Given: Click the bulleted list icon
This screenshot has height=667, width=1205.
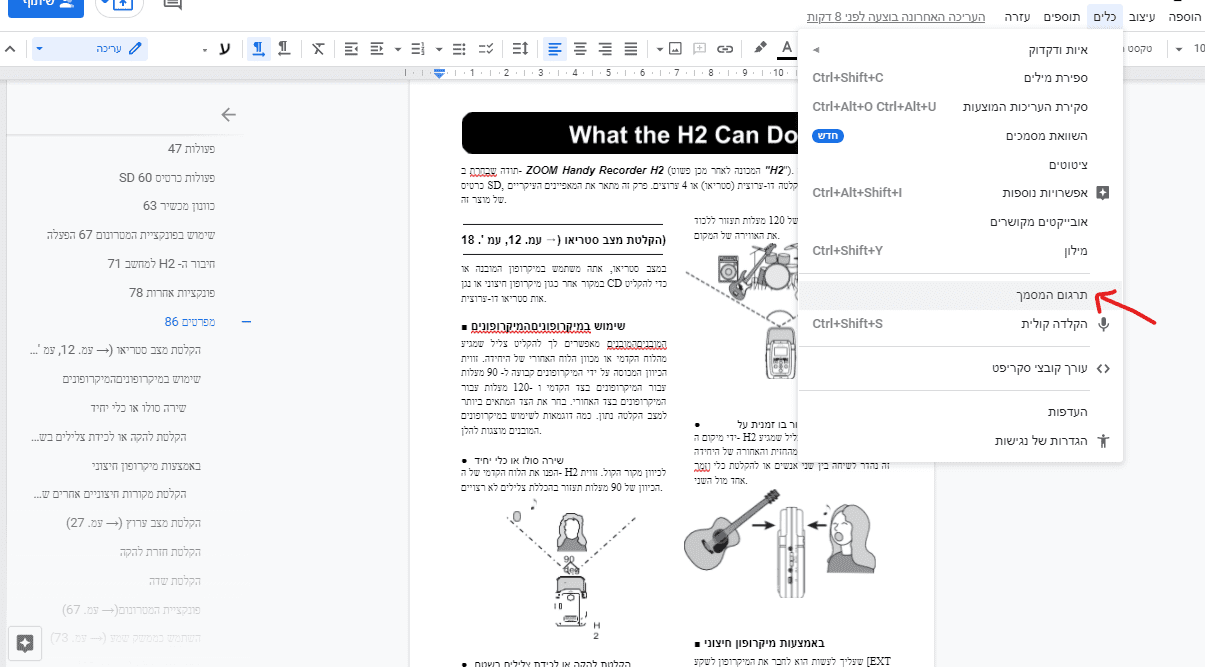Looking at the screenshot, I should [459, 48].
